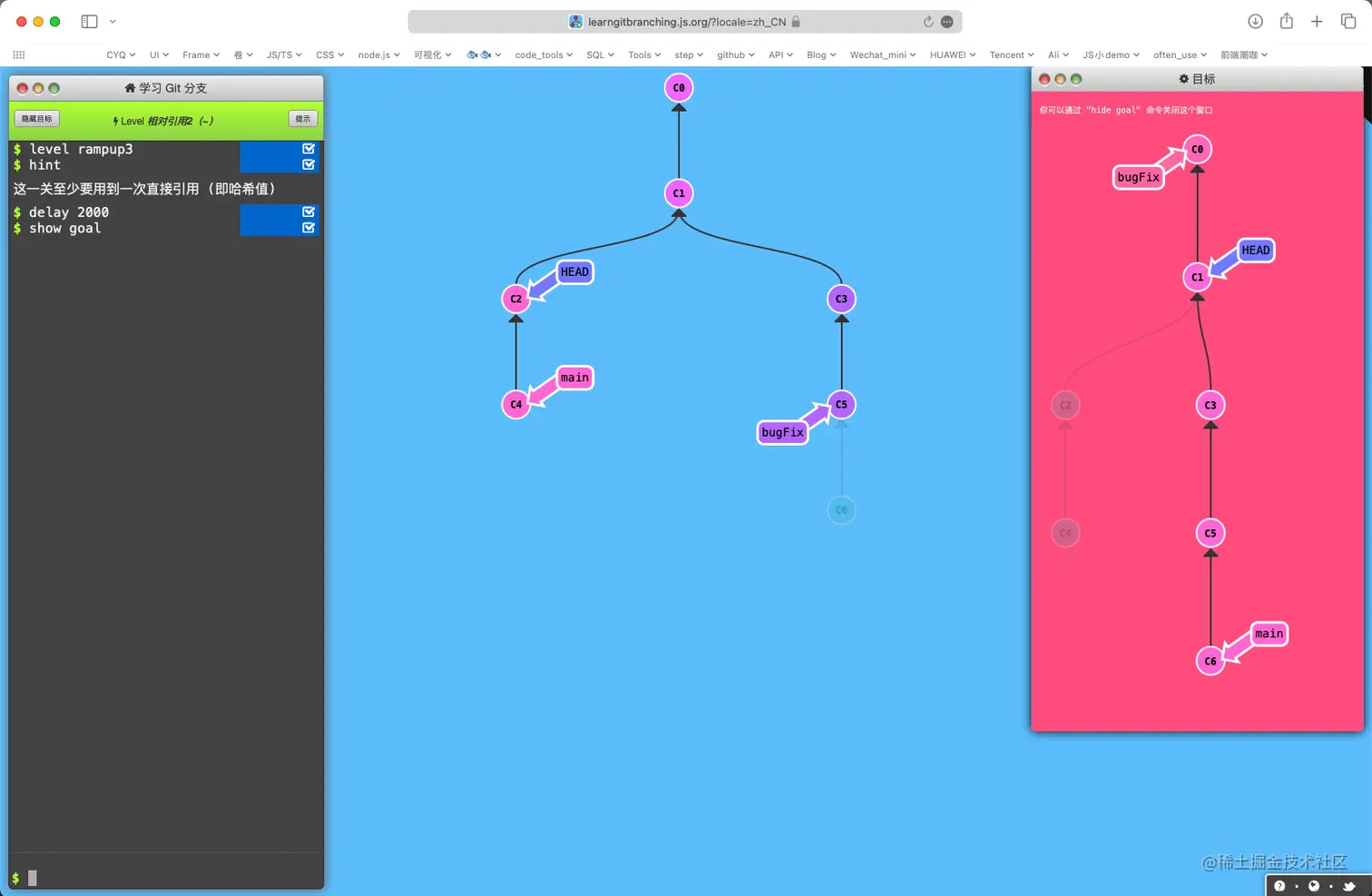1372x896 pixels.
Task: Click the bugFix branch label in main tree
Action: (782, 432)
